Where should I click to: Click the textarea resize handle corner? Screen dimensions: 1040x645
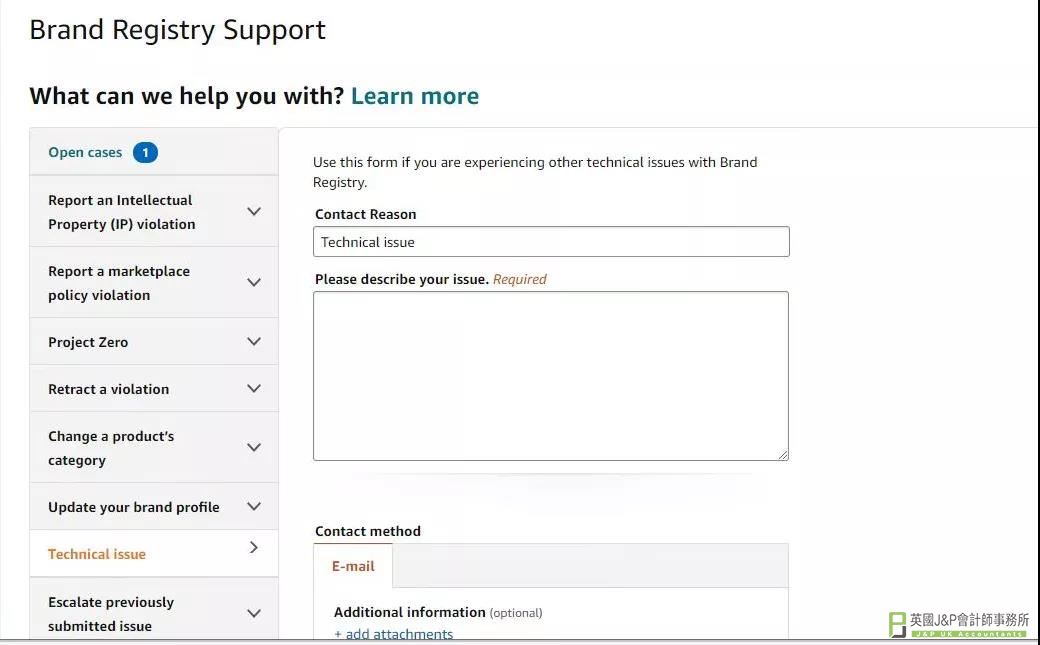(x=783, y=455)
